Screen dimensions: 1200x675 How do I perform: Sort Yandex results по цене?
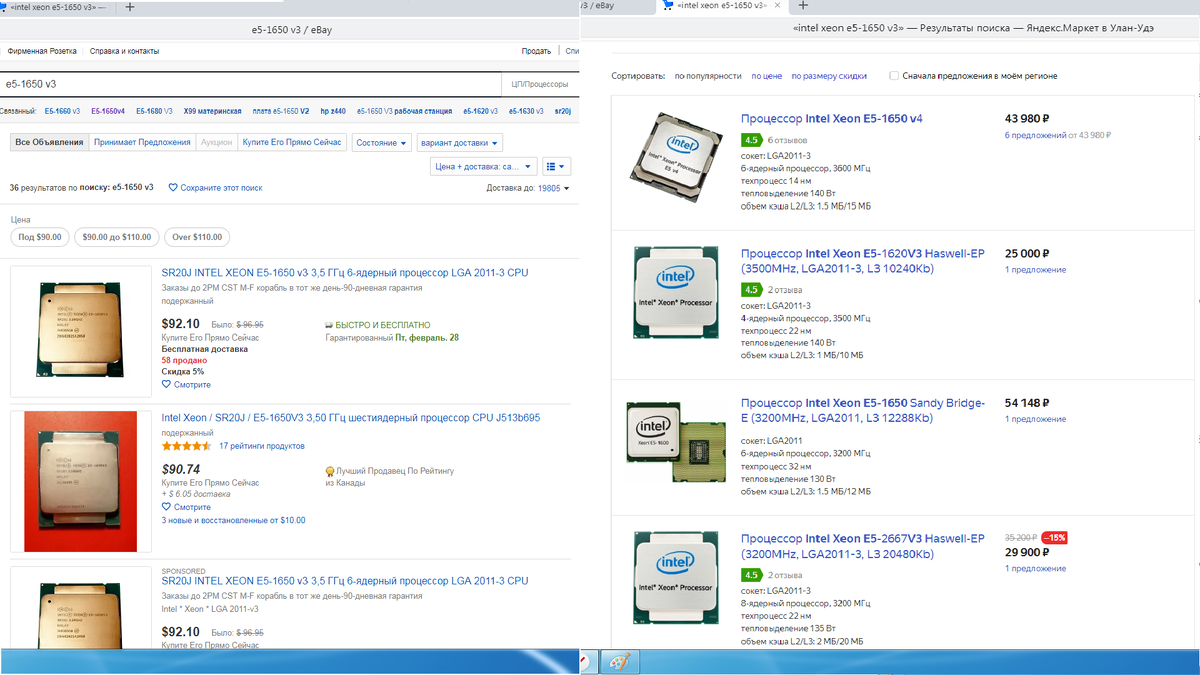(766, 76)
